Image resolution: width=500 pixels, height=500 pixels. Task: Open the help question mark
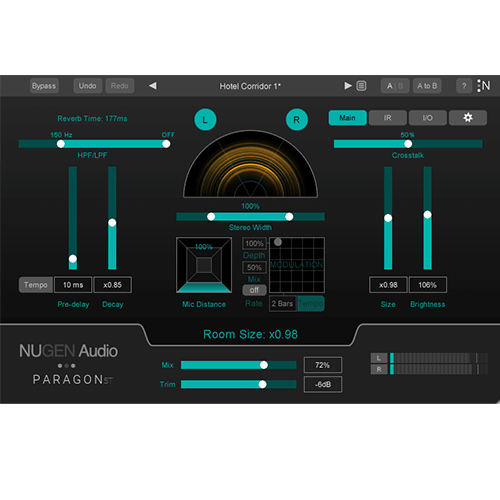pos(464,86)
